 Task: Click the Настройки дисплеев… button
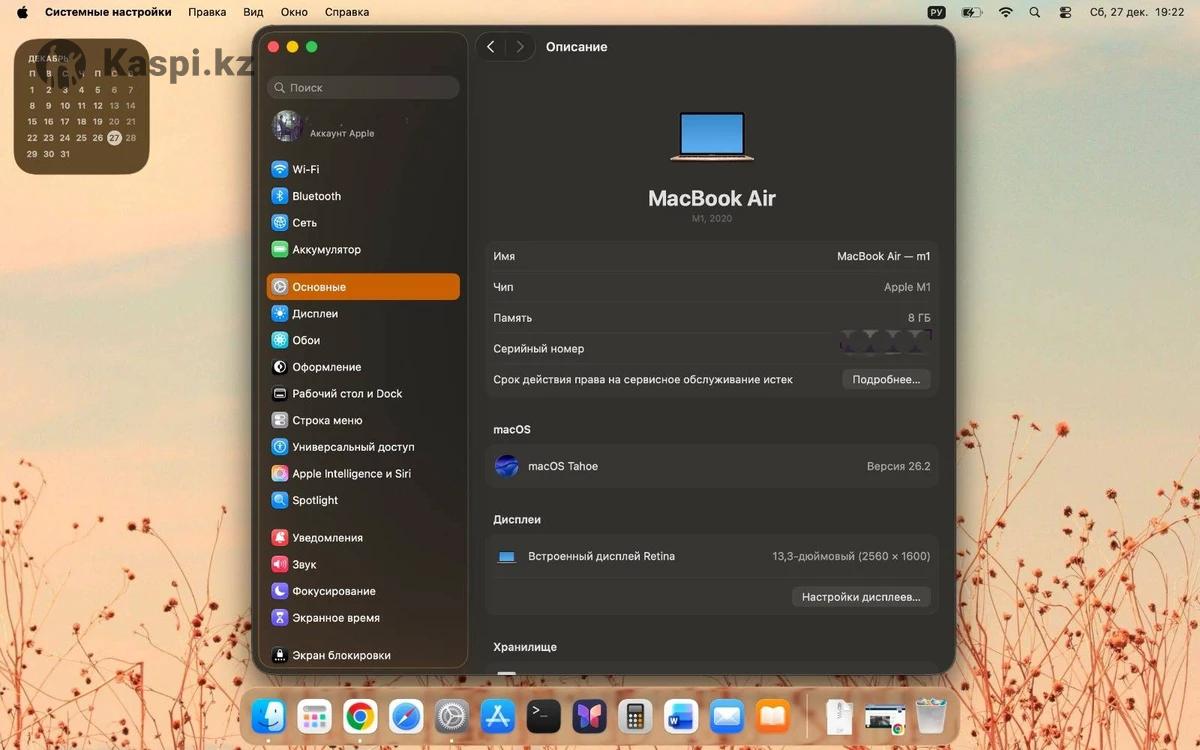[861, 597]
